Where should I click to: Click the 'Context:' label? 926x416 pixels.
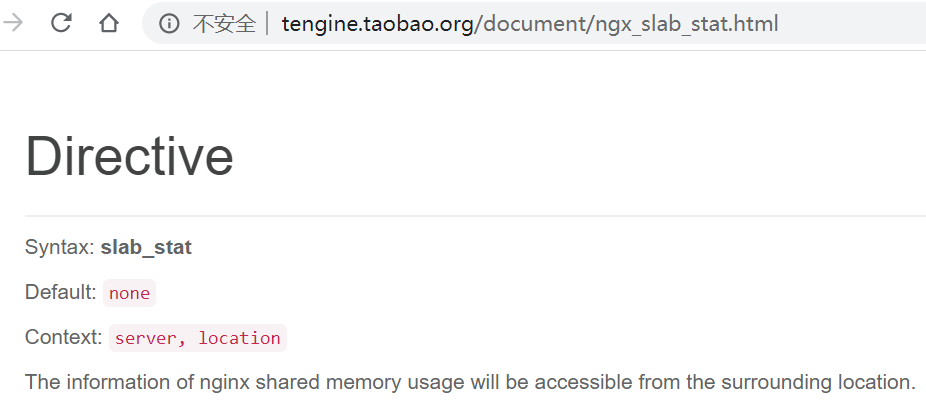point(64,338)
